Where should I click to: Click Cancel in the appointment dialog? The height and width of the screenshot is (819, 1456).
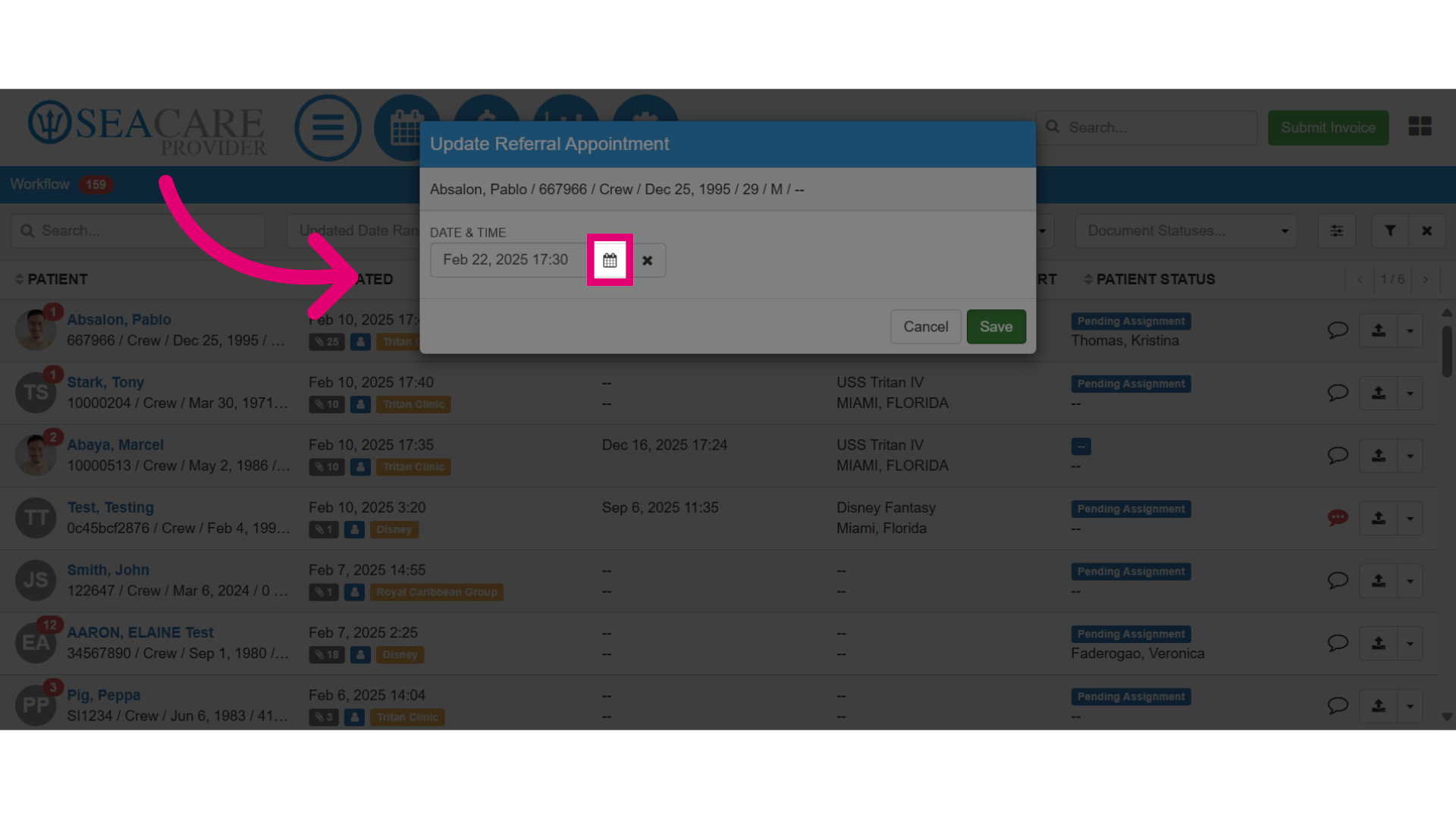click(925, 327)
